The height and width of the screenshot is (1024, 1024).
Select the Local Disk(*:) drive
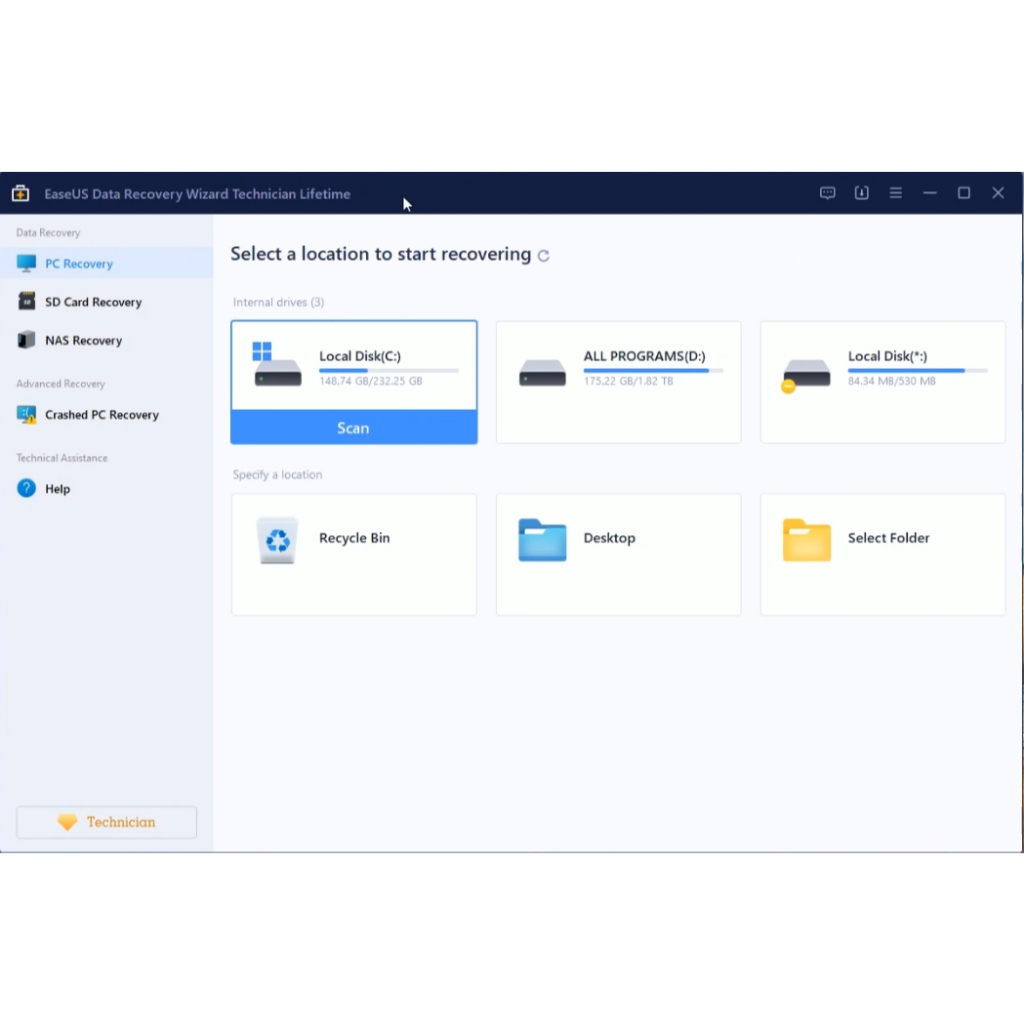(883, 382)
